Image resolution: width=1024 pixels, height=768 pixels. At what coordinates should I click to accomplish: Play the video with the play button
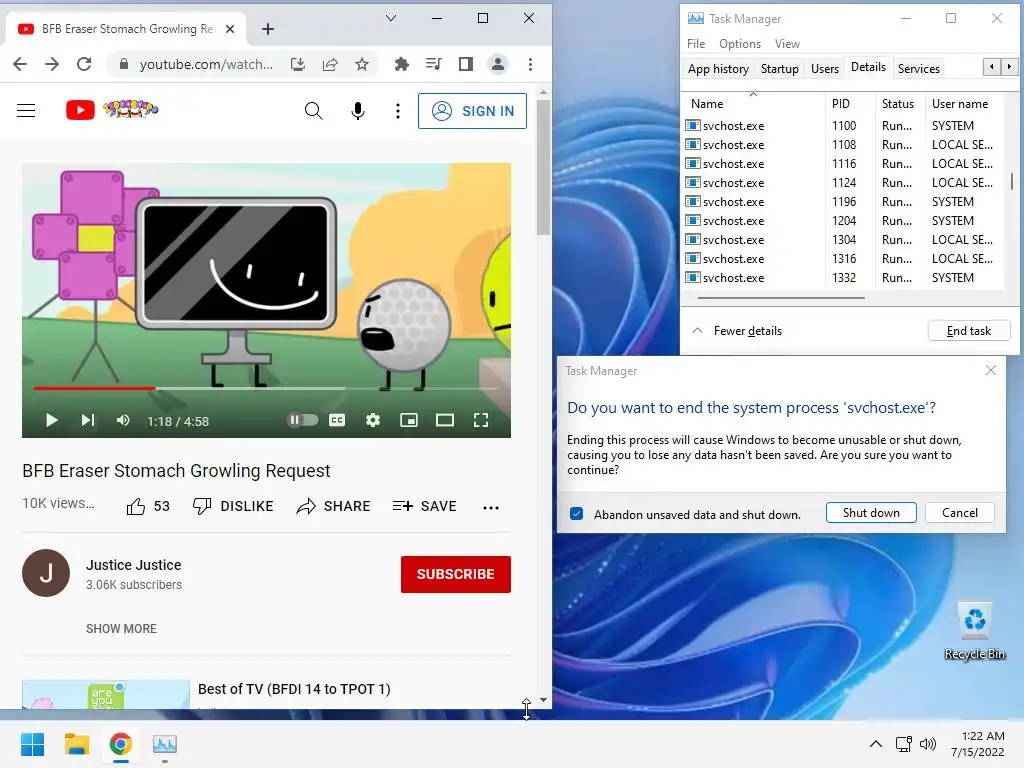point(52,420)
